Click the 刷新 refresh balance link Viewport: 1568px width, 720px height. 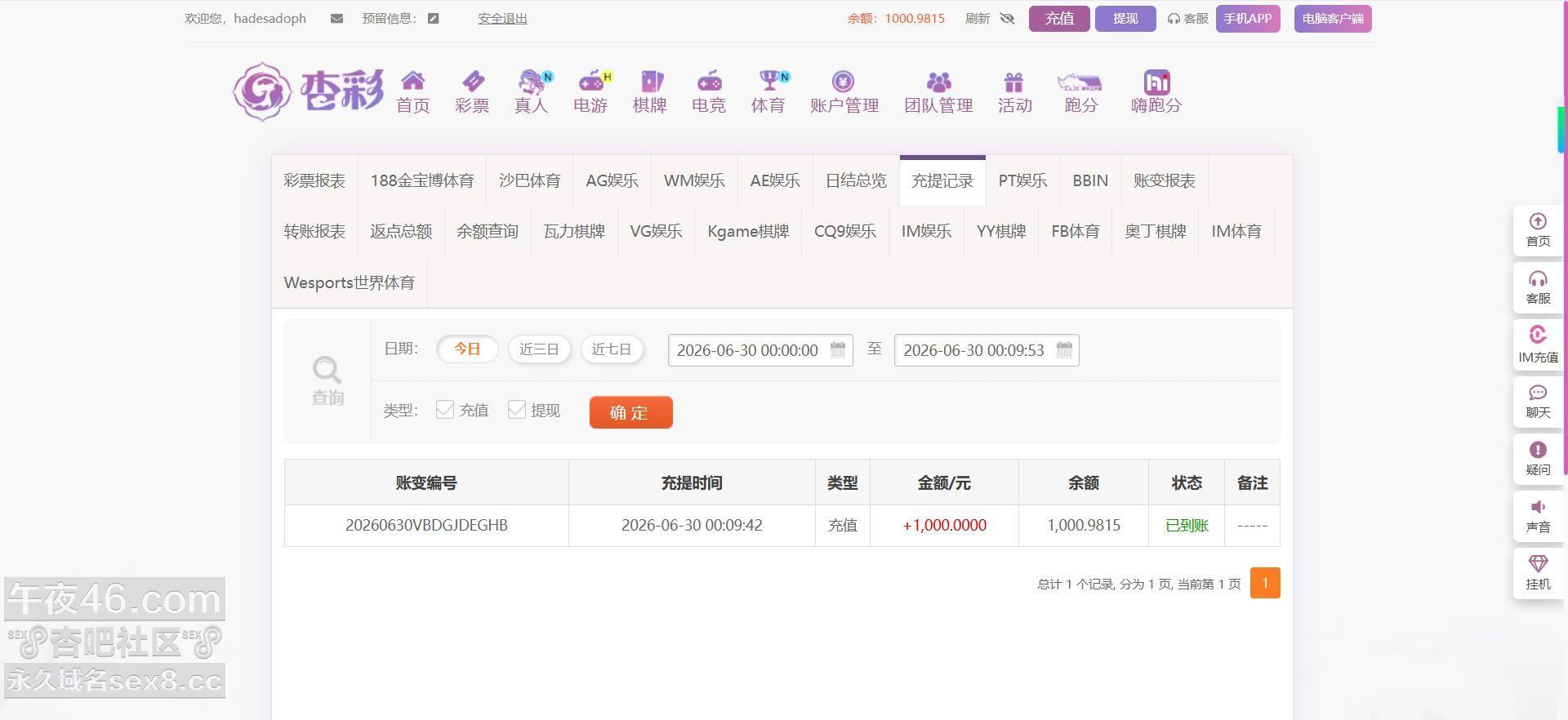coord(977,19)
